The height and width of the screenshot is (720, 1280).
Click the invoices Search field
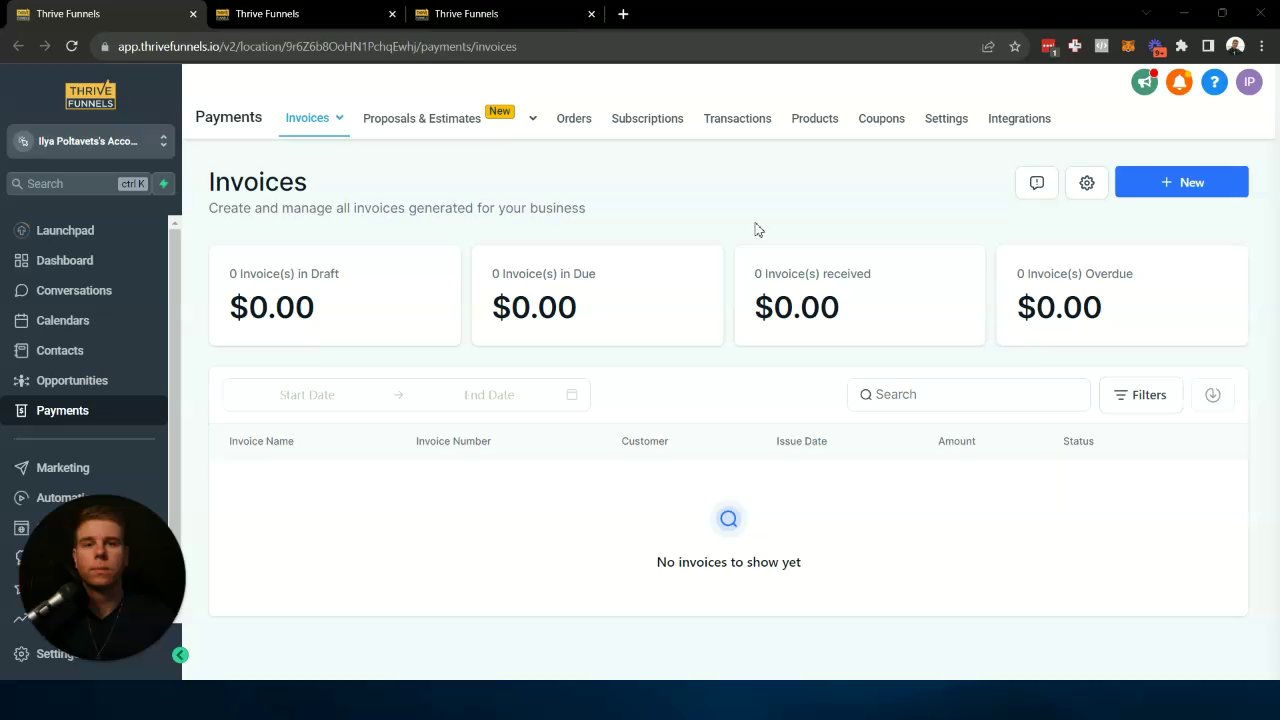[x=968, y=395]
